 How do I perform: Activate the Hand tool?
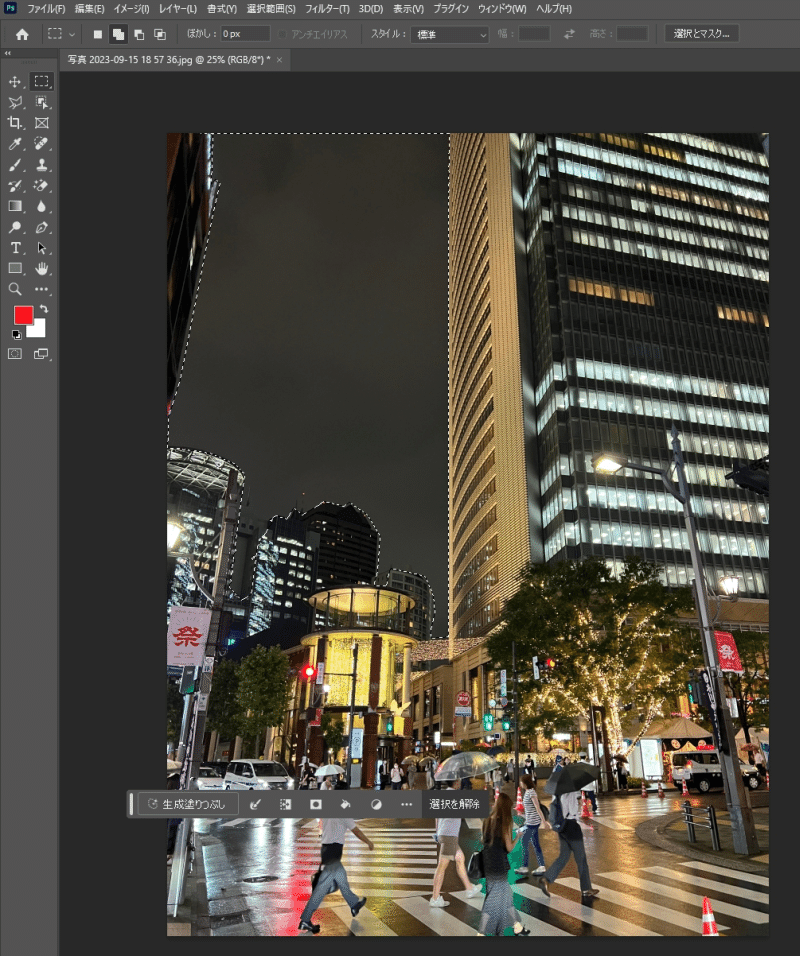click(41, 269)
